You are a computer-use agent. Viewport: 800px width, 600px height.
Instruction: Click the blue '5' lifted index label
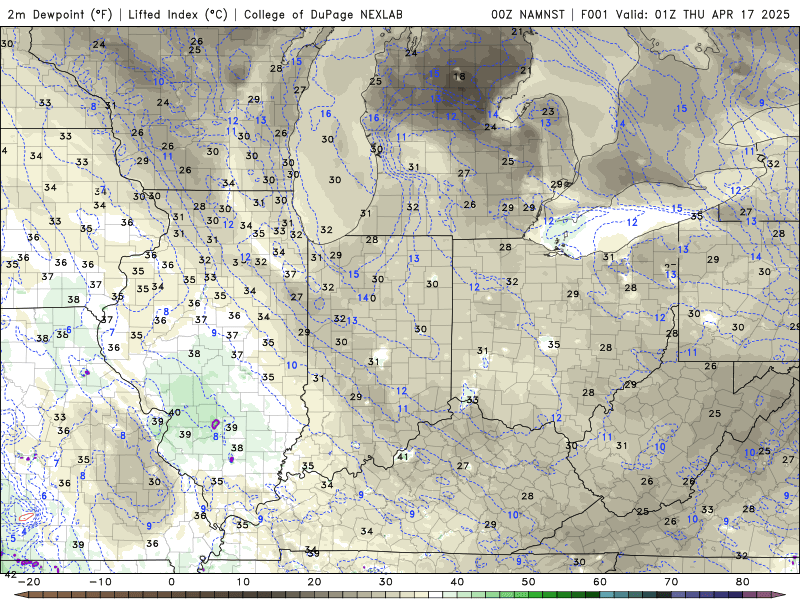pos(13,539)
